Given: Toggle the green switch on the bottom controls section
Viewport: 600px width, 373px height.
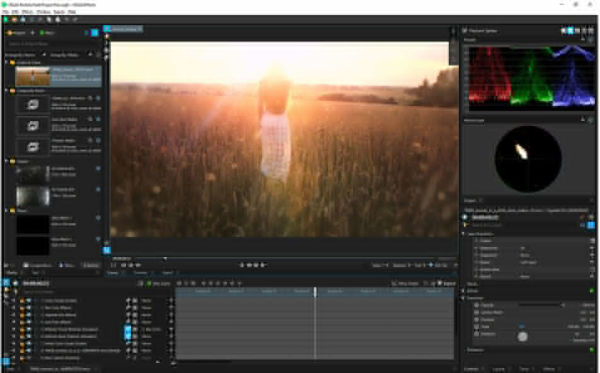Looking at the screenshot, I should tap(591, 350).
